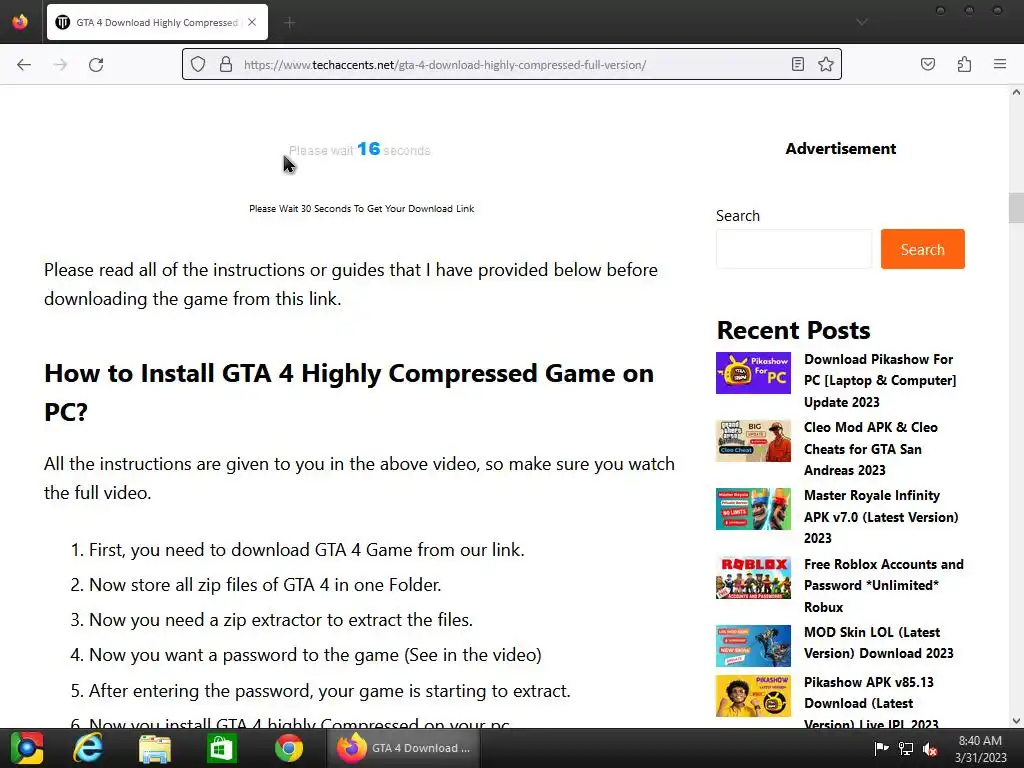Click the page vertical scrollbar thumb
Screen dimensions: 1024x768
click(1016, 208)
